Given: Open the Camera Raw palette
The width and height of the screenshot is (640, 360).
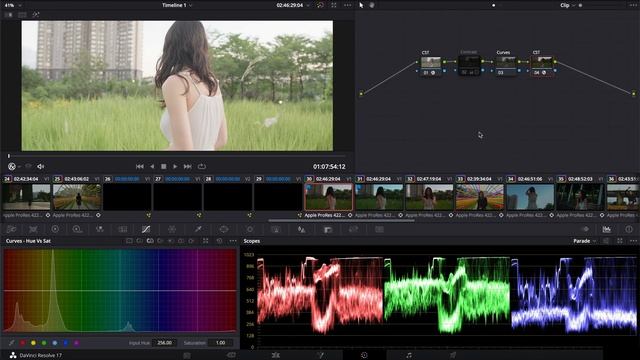Looking at the screenshot, I should 11,229.
